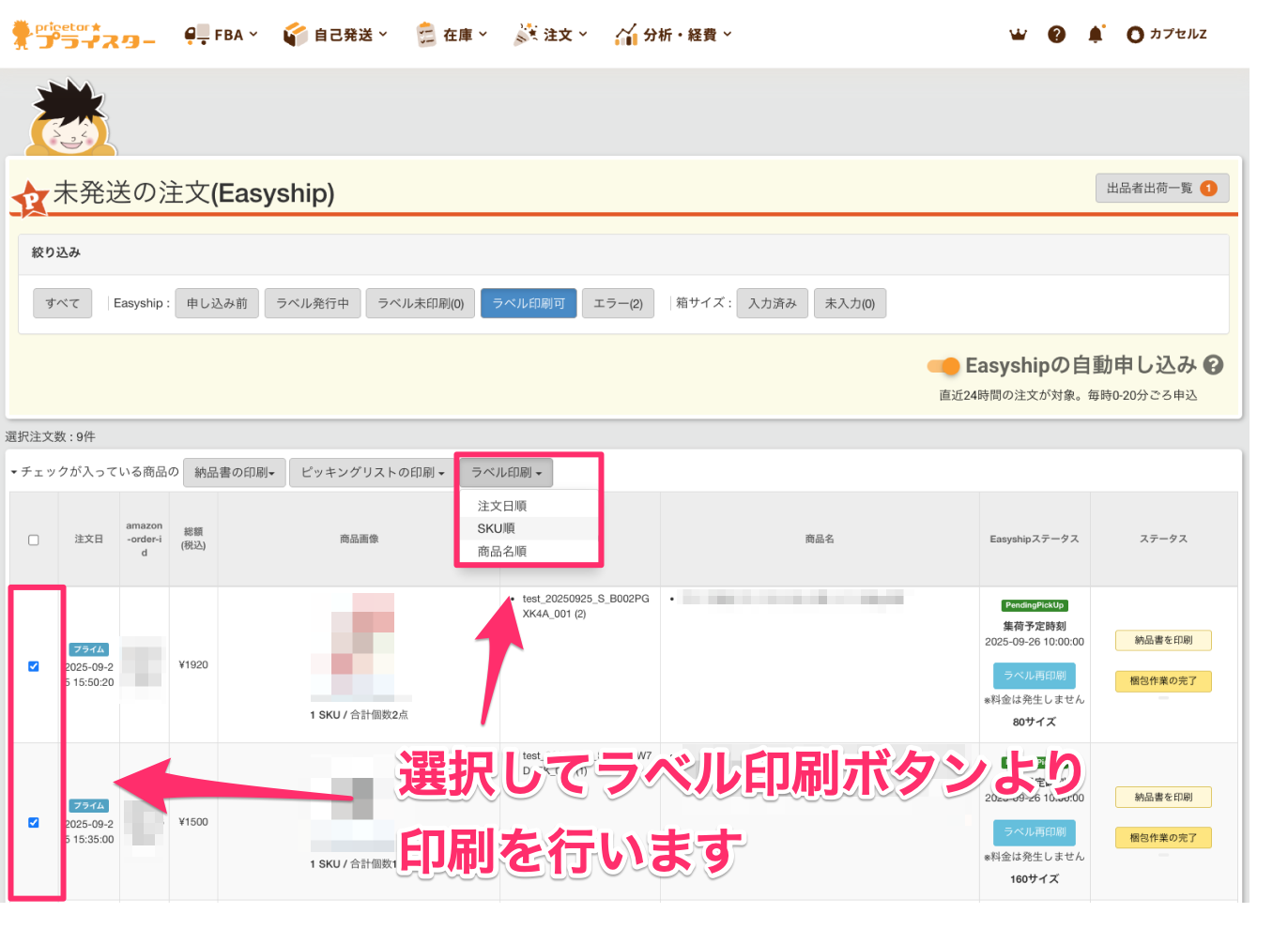Open help via header question mark icon
Image resolution: width=1288 pixels, height=944 pixels.
tap(1056, 35)
